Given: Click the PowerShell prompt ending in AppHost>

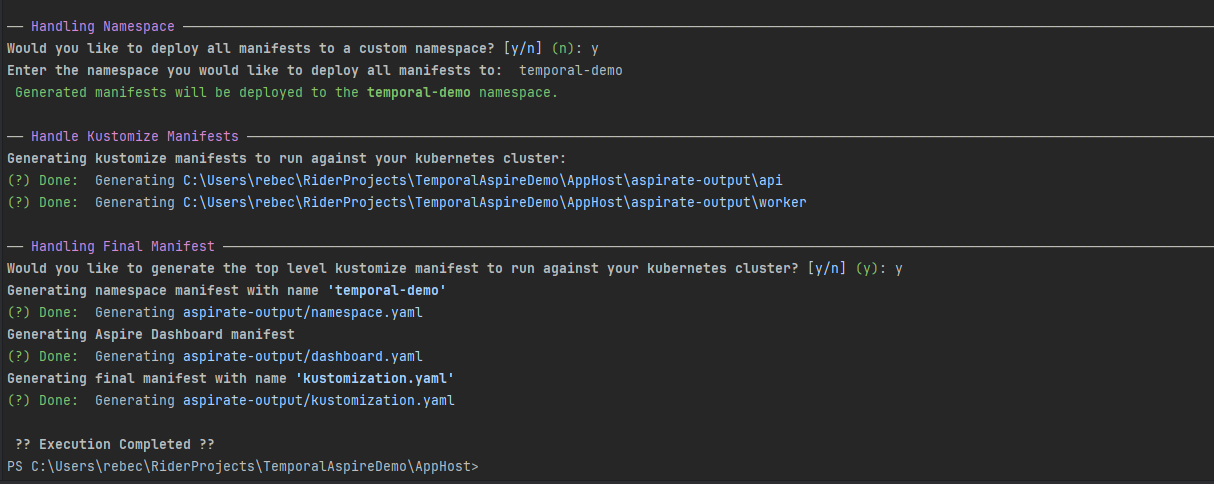Looking at the screenshot, I should pos(243,466).
